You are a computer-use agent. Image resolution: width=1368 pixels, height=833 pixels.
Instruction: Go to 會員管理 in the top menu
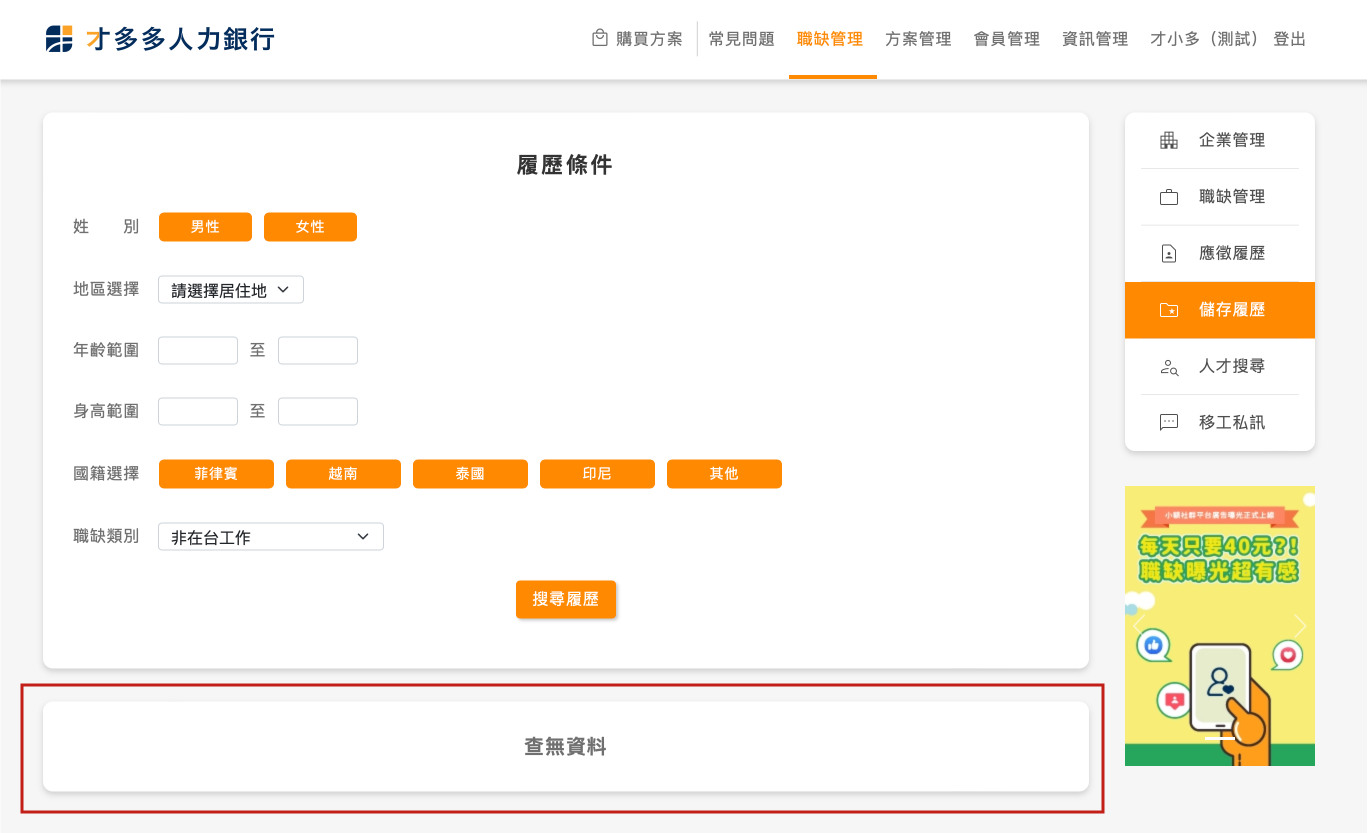click(1007, 39)
